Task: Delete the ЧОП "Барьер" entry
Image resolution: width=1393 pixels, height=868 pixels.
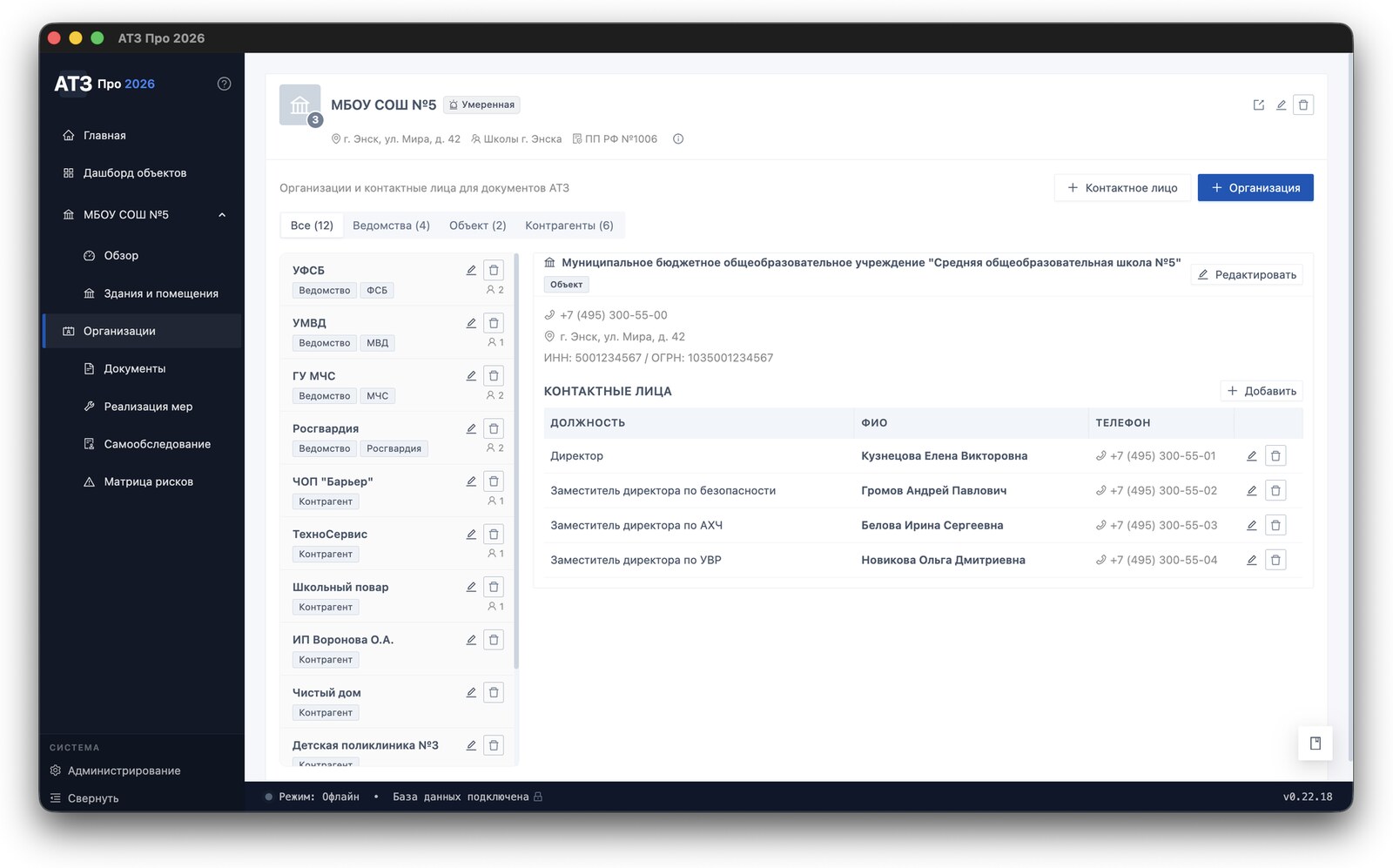Action: point(494,481)
